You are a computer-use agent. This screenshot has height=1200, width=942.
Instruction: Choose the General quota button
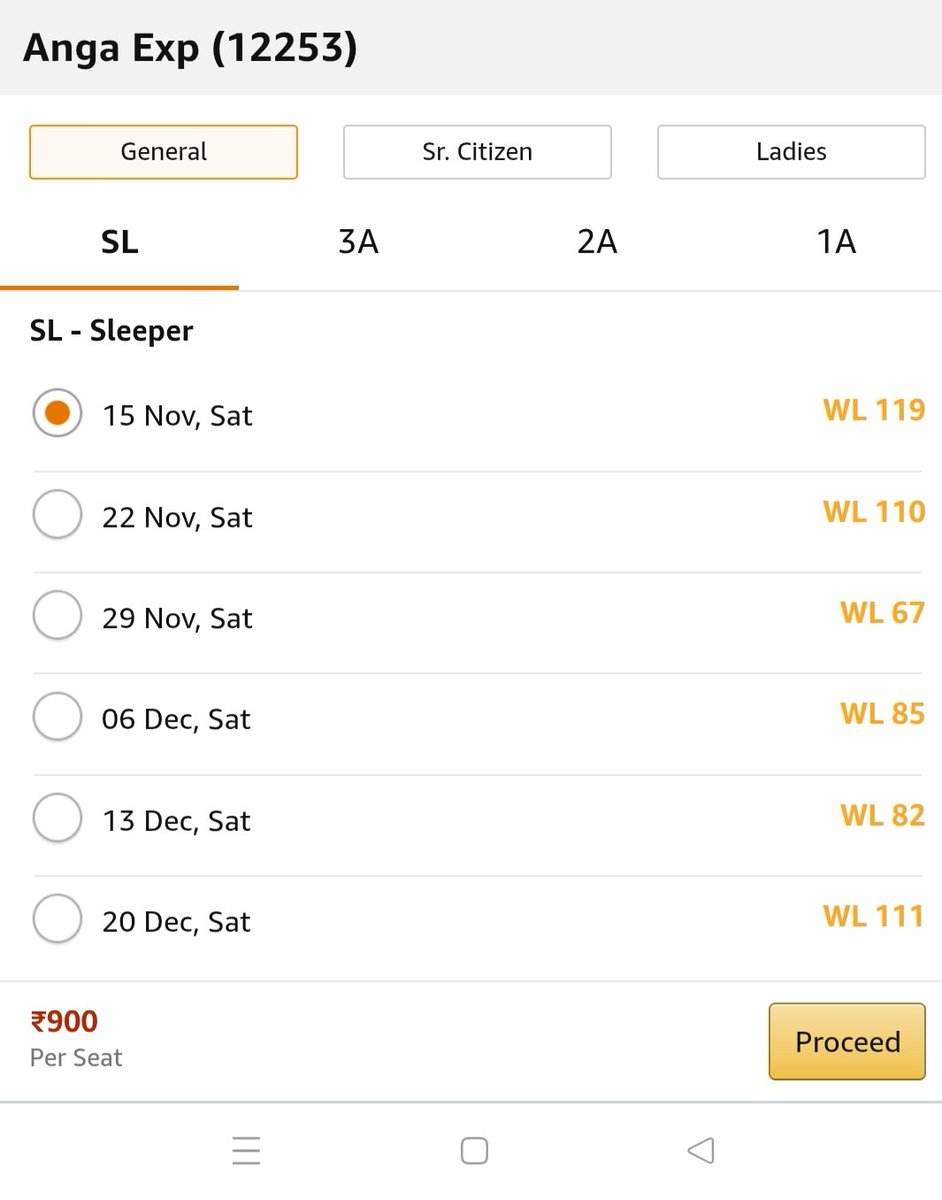pos(164,152)
